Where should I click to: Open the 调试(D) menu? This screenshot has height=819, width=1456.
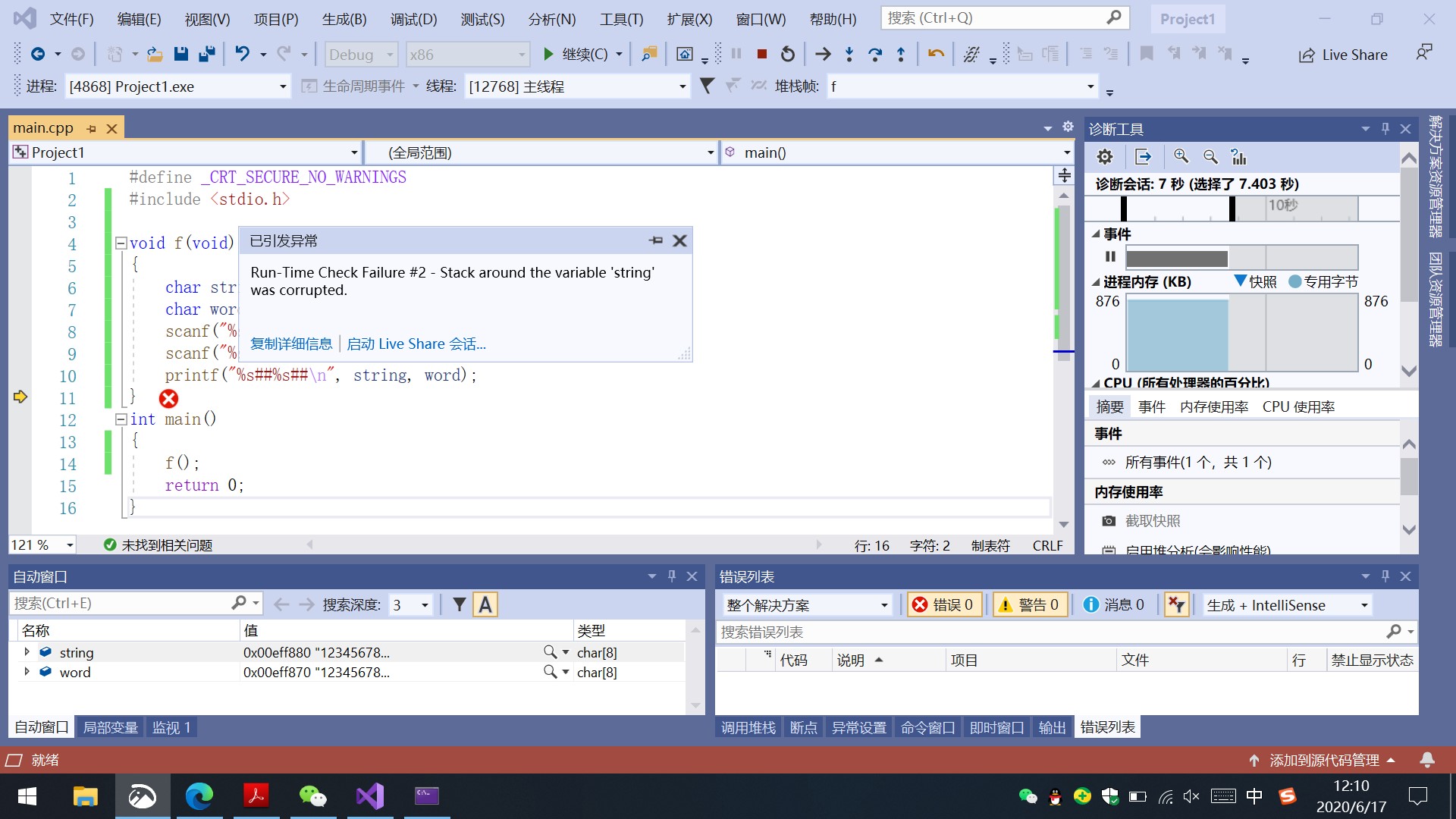click(x=413, y=19)
